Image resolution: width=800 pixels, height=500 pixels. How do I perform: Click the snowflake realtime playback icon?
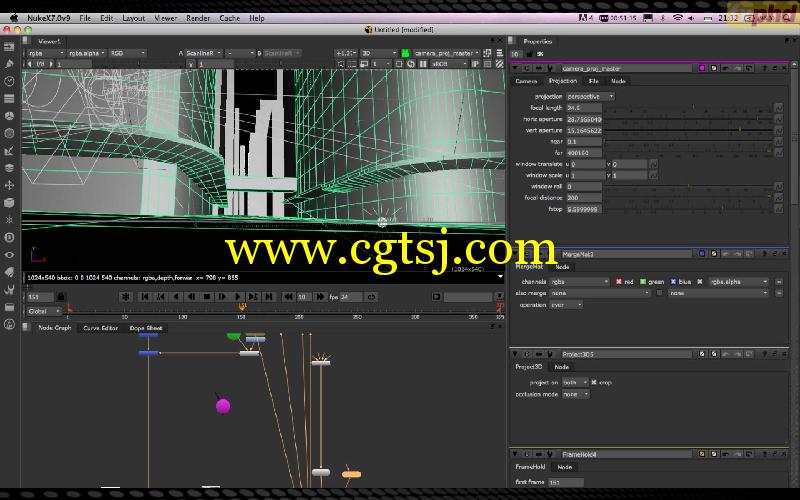tap(126, 296)
